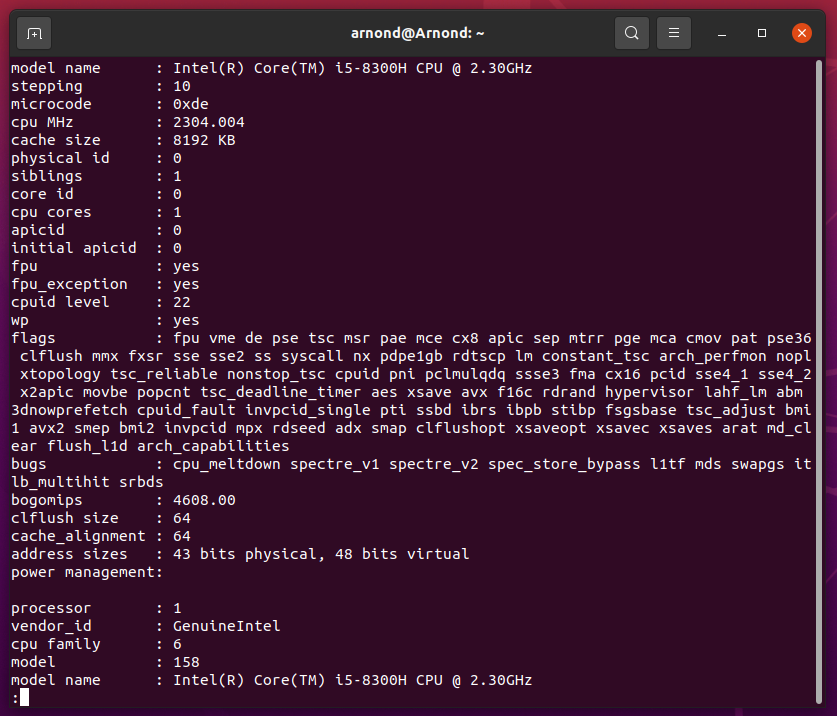837x716 pixels.
Task: Click the 'hypervisor' flag
Action: tap(649, 392)
